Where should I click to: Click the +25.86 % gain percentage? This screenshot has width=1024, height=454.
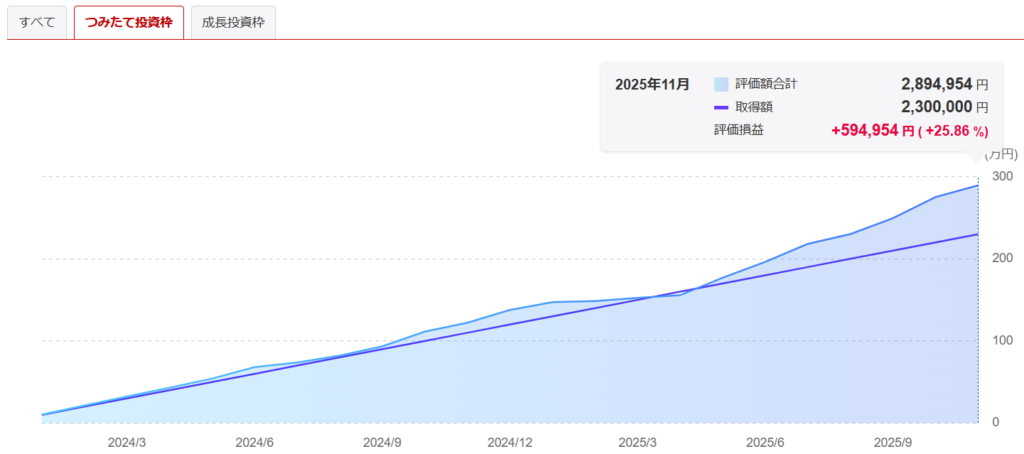[x=955, y=130]
